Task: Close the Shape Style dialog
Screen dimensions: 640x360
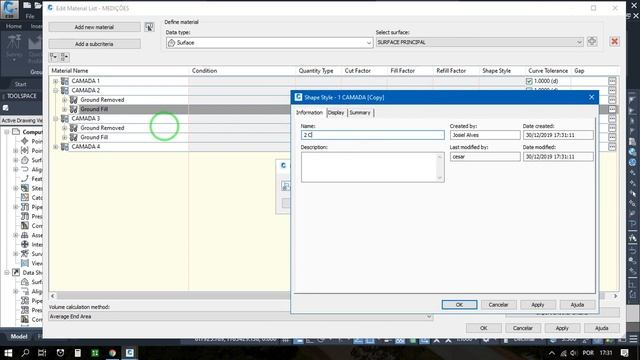Action: coord(591,97)
